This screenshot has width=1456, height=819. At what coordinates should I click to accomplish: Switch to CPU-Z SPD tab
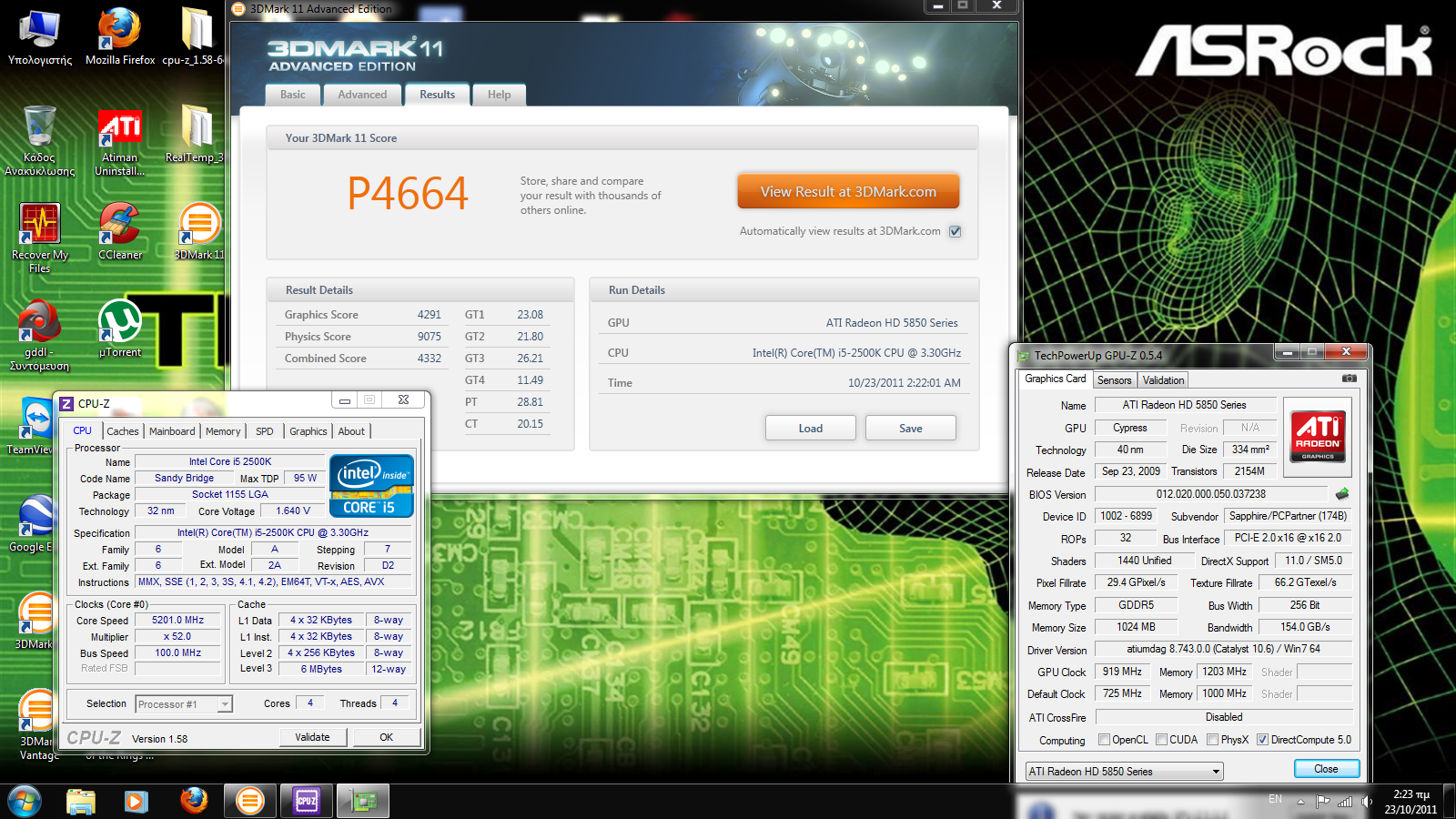(264, 431)
